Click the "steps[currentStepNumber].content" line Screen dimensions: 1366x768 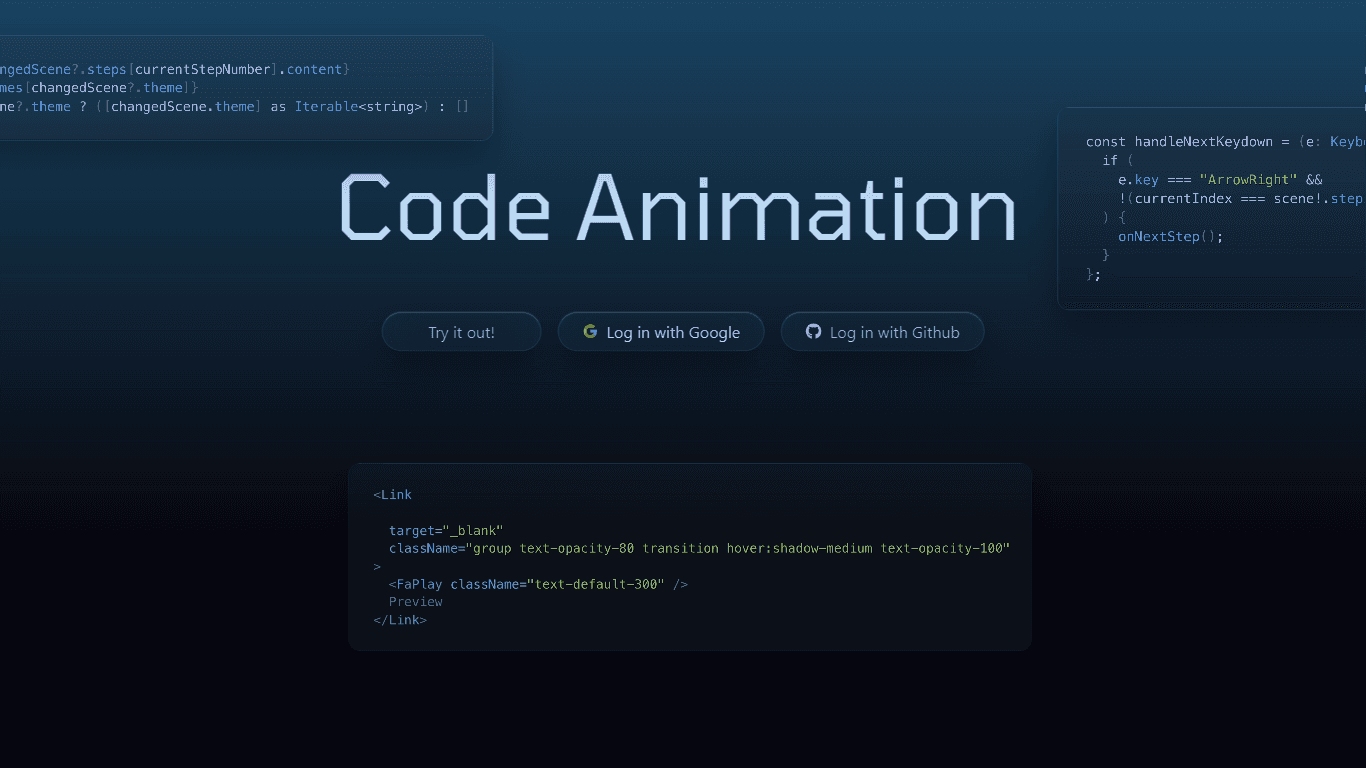(175, 69)
